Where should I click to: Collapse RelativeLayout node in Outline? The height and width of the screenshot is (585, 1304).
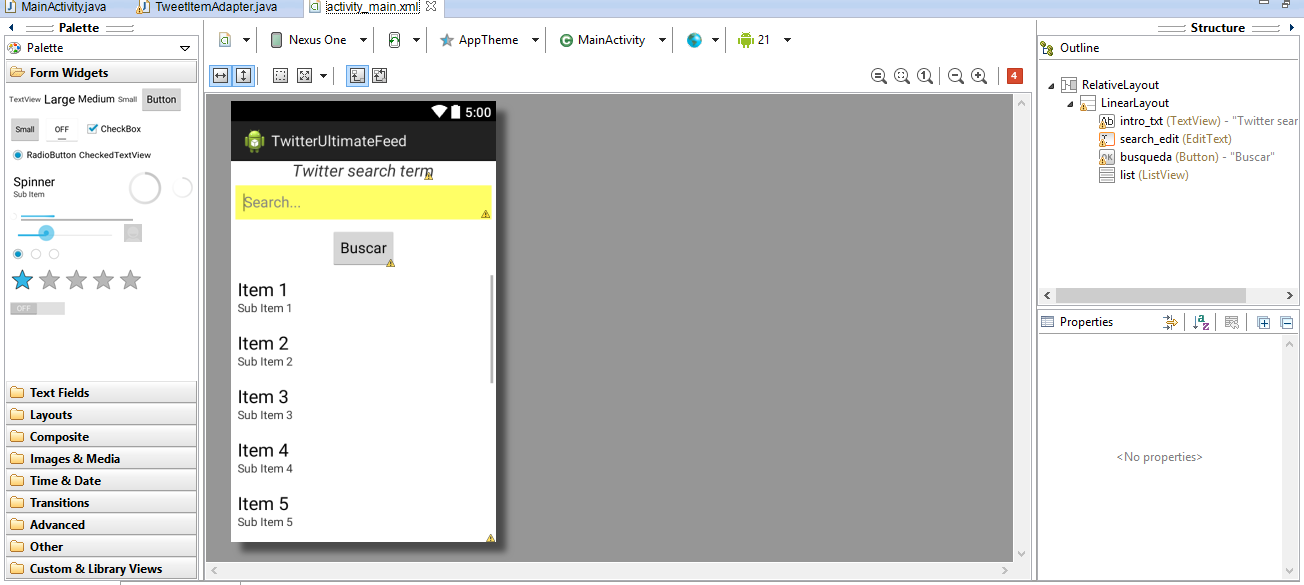tap(1051, 85)
